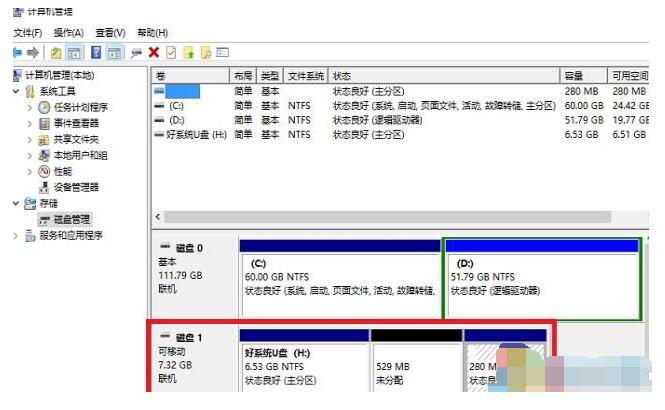Screen dimensions: 665x410
Task: Select the (D:) volume row in list
Action: click(401, 120)
